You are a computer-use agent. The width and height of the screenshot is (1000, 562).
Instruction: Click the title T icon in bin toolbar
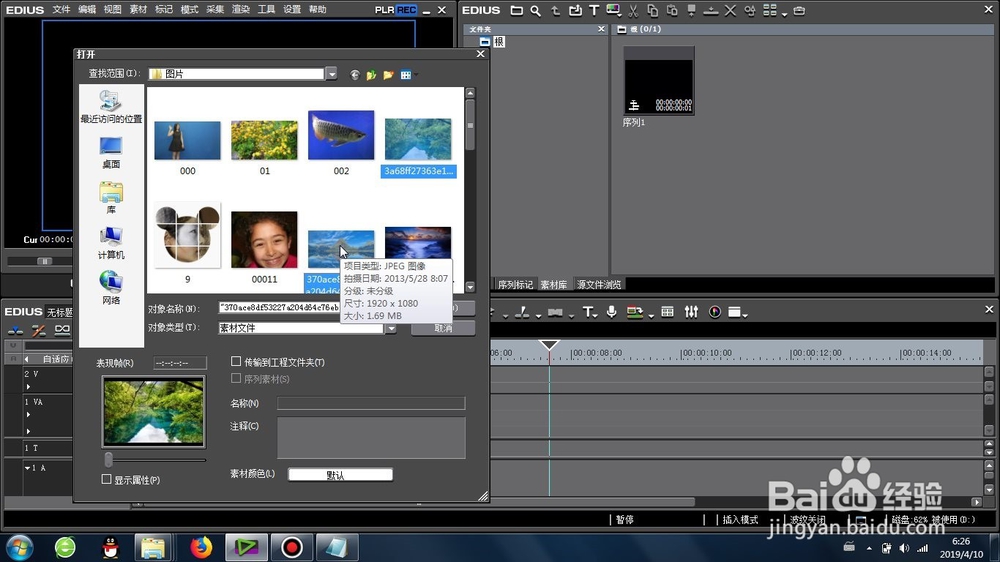(x=594, y=11)
